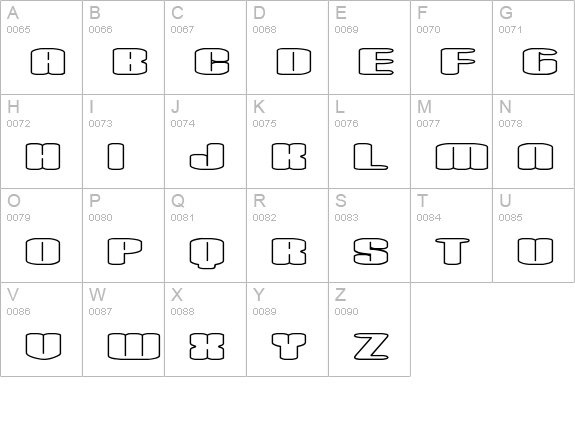Image resolution: width=575 pixels, height=421 pixels.
Task: Select the F glyph cell 0070
Action: tap(452, 47)
